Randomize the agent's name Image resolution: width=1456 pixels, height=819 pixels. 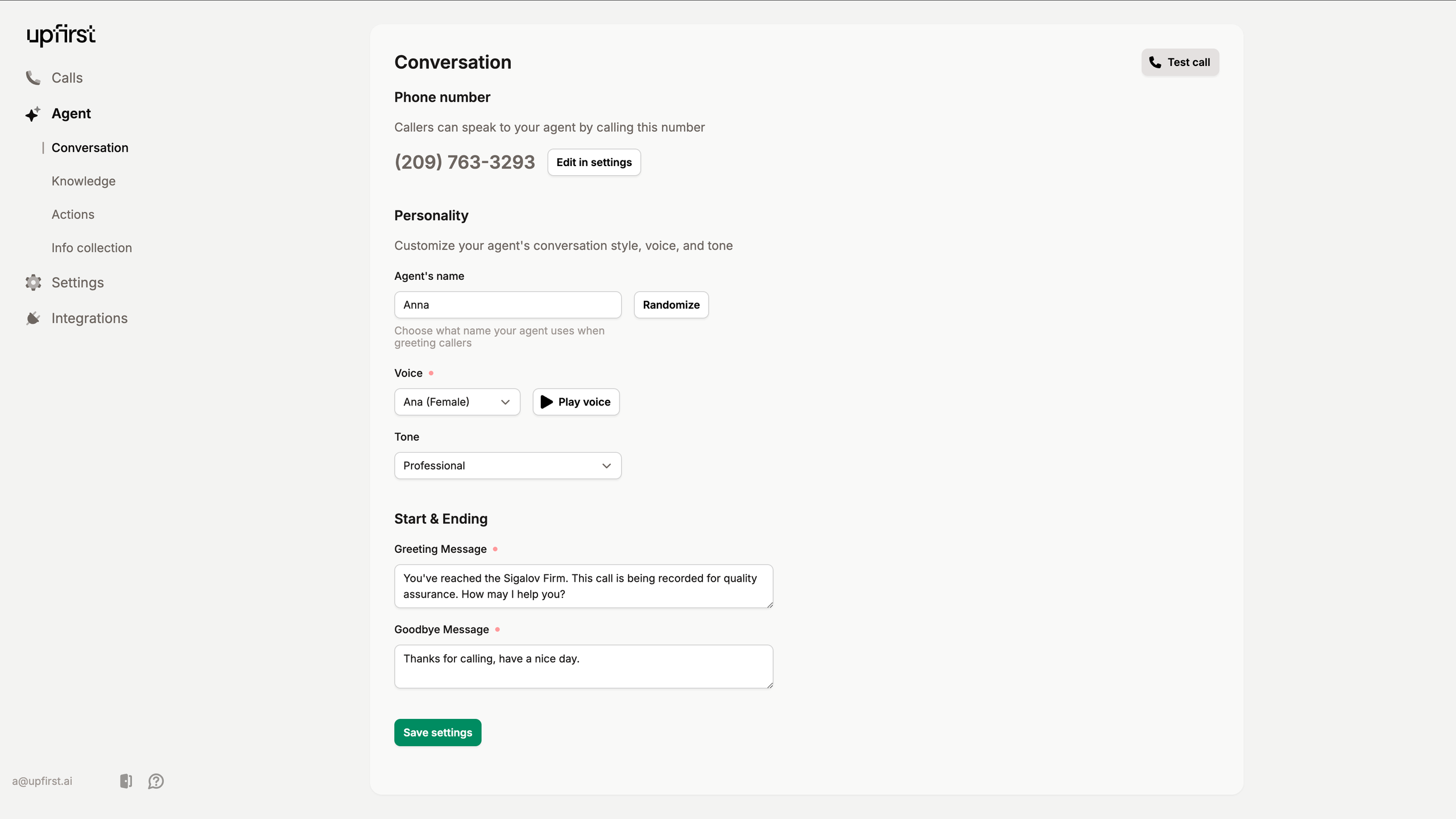[x=671, y=305]
